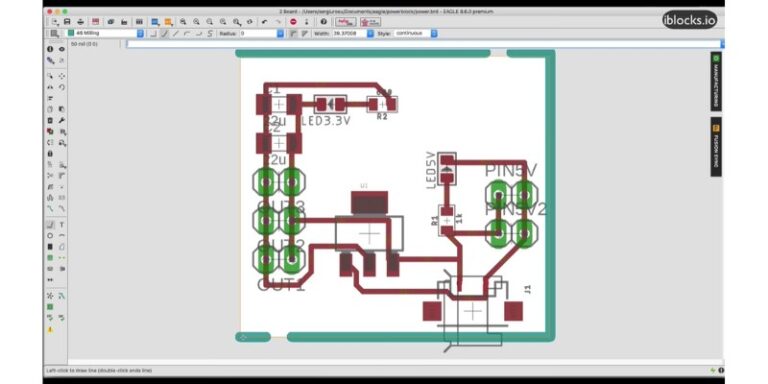The image size is (768, 384).
Task: Select the Rotate tool
Action: (x=62, y=87)
